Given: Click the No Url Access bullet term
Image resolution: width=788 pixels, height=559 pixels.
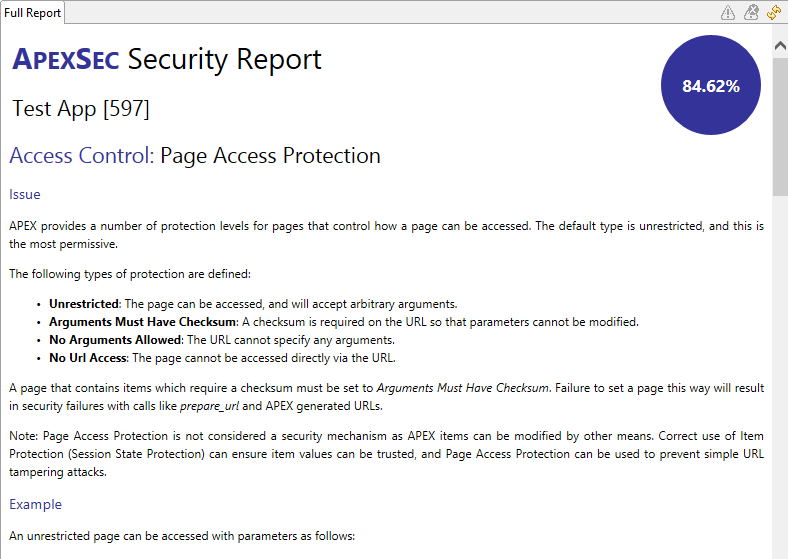Looking at the screenshot, I should [88, 358].
